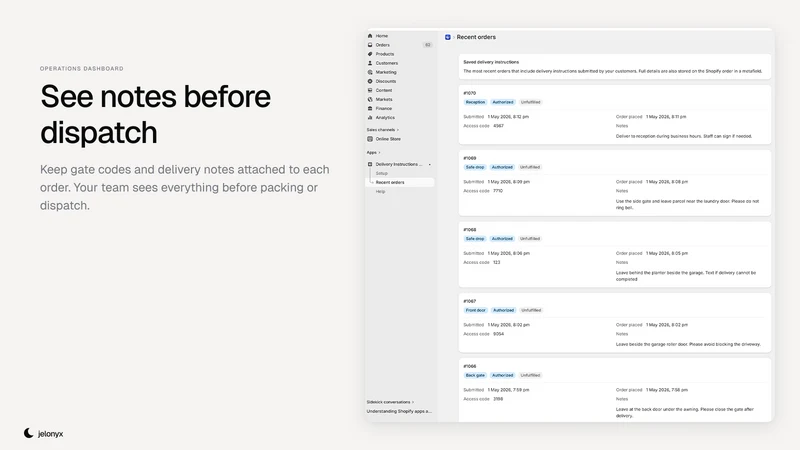Click the Safe drop badge on order #1069
The image size is (800, 450).
(x=474, y=167)
